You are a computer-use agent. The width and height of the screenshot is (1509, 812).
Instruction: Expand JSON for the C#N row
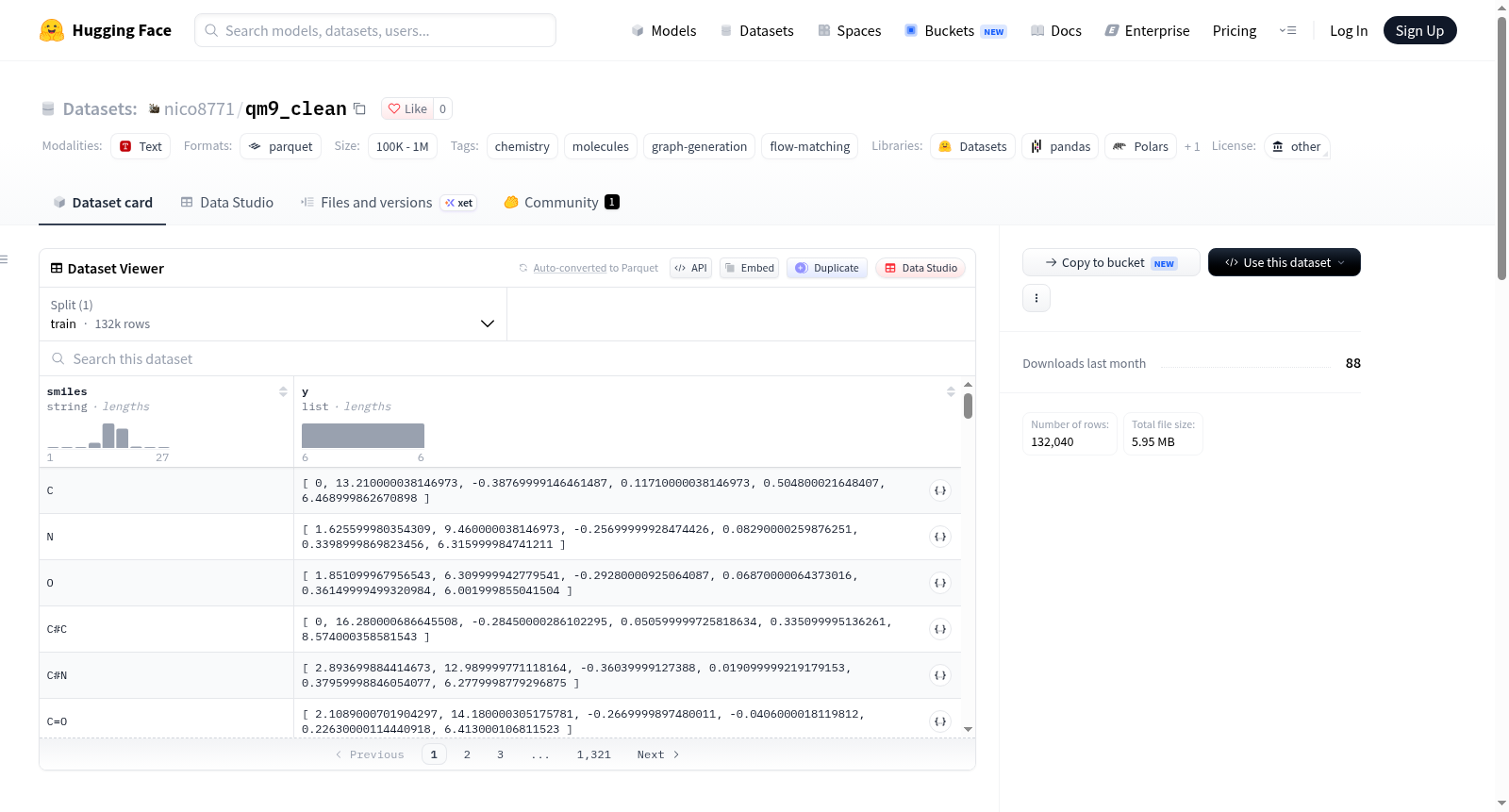tap(940, 675)
